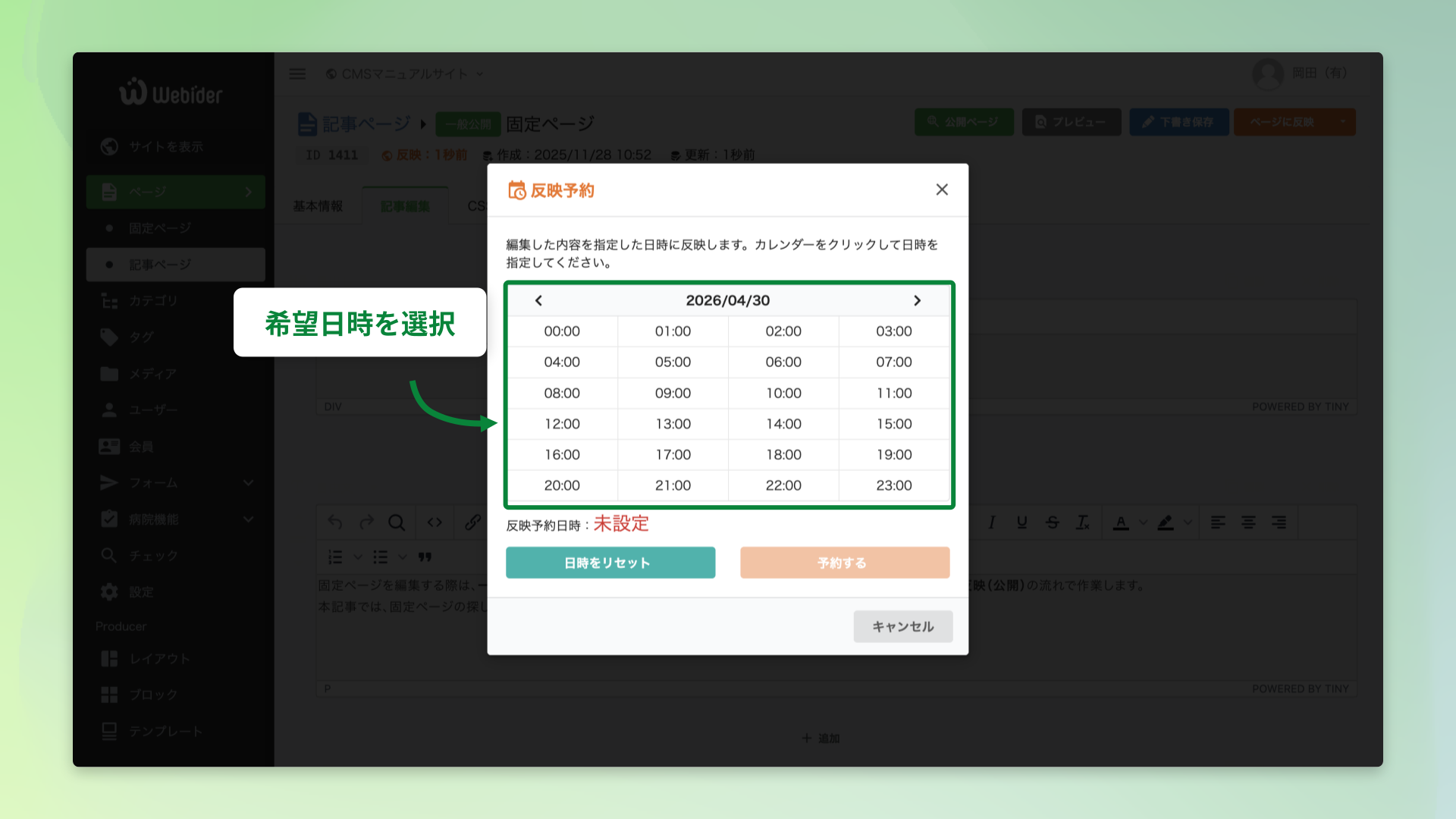Viewport: 1456px width, 819px height.
Task: Click the プレビュー button
Action: coord(1072,122)
